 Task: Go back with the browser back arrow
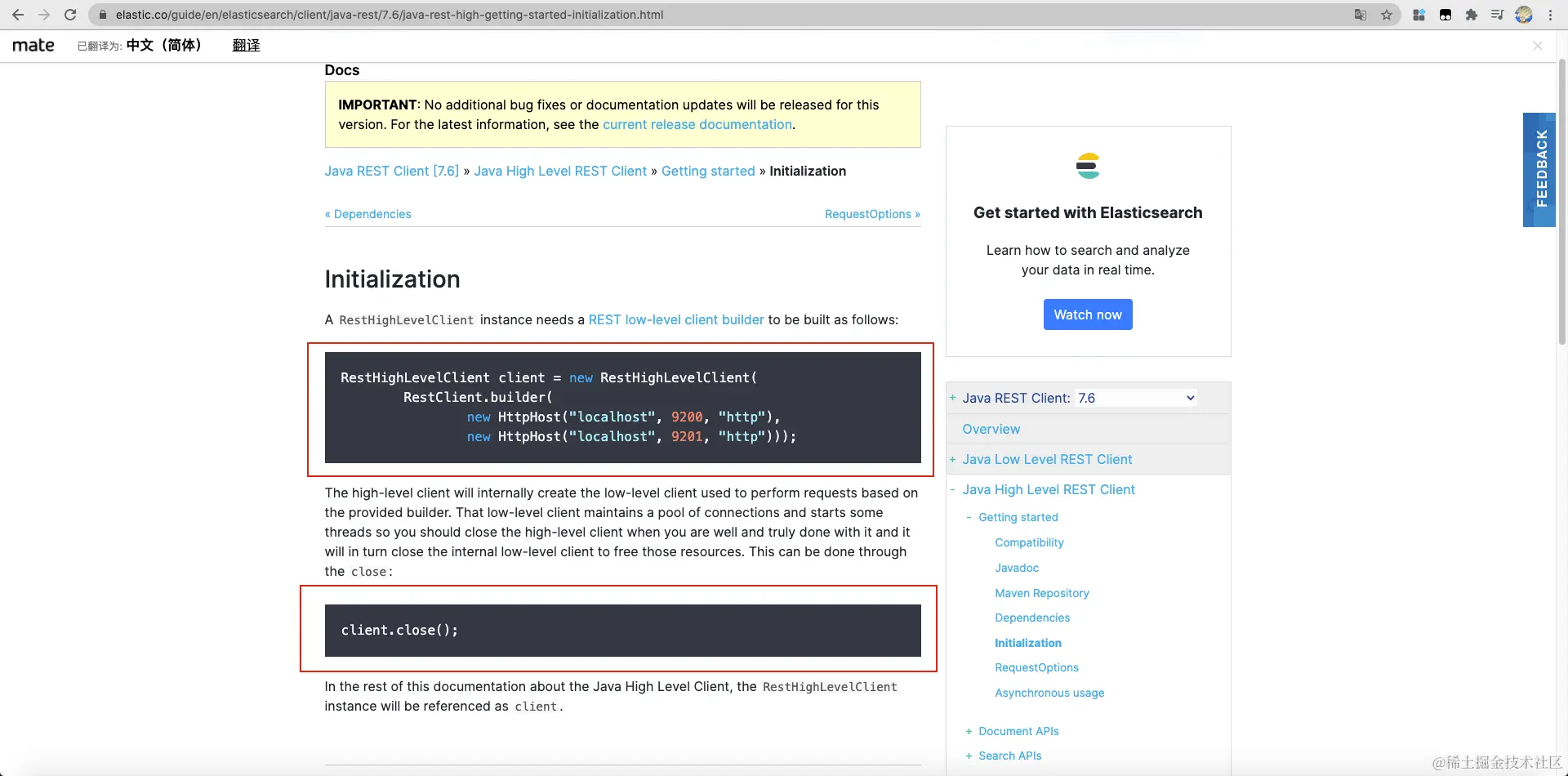click(x=18, y=15)
